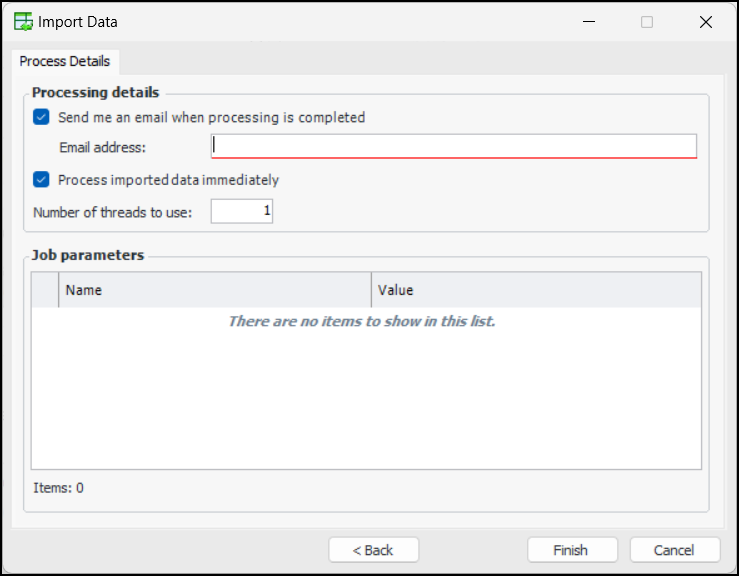Click the disabled maximize window button
739x576 pixels.
(647, 21)
